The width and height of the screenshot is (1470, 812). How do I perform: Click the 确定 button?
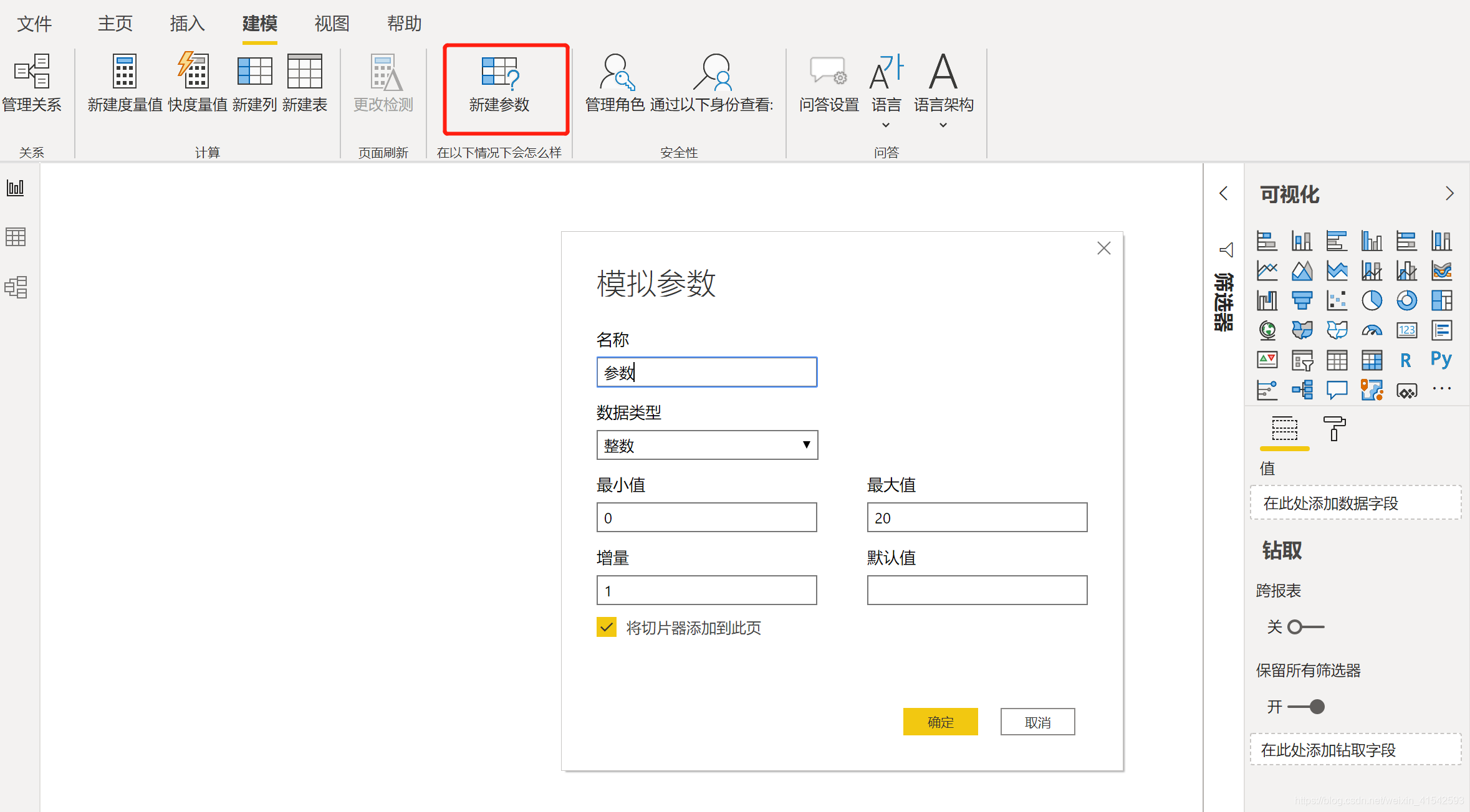939,722
